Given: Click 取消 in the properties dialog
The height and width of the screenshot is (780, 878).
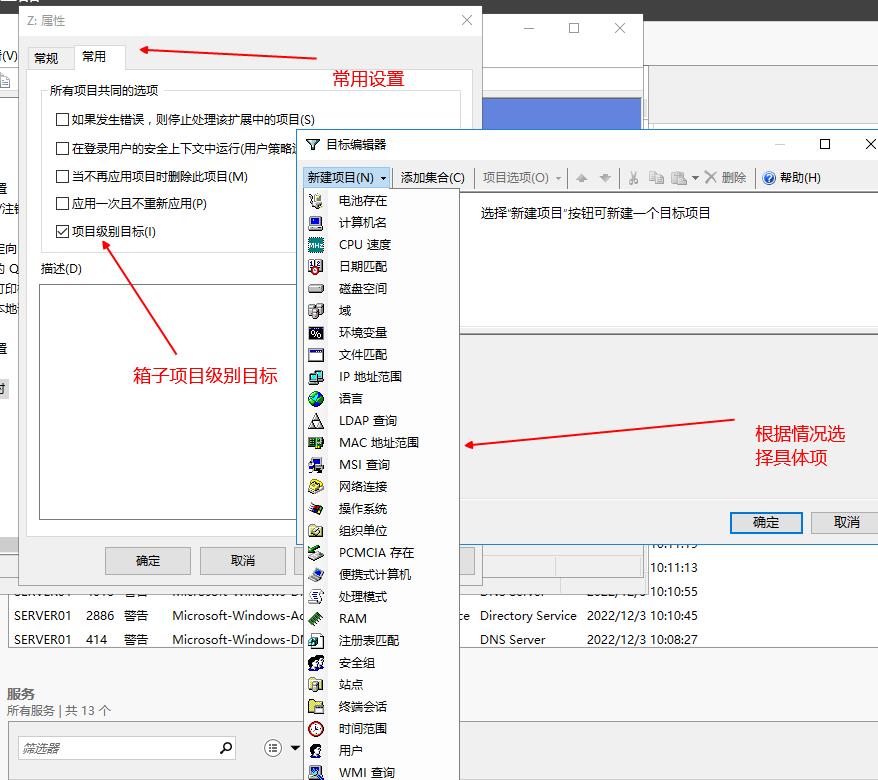Looking at the screenshot, I should tap(242, 560).
